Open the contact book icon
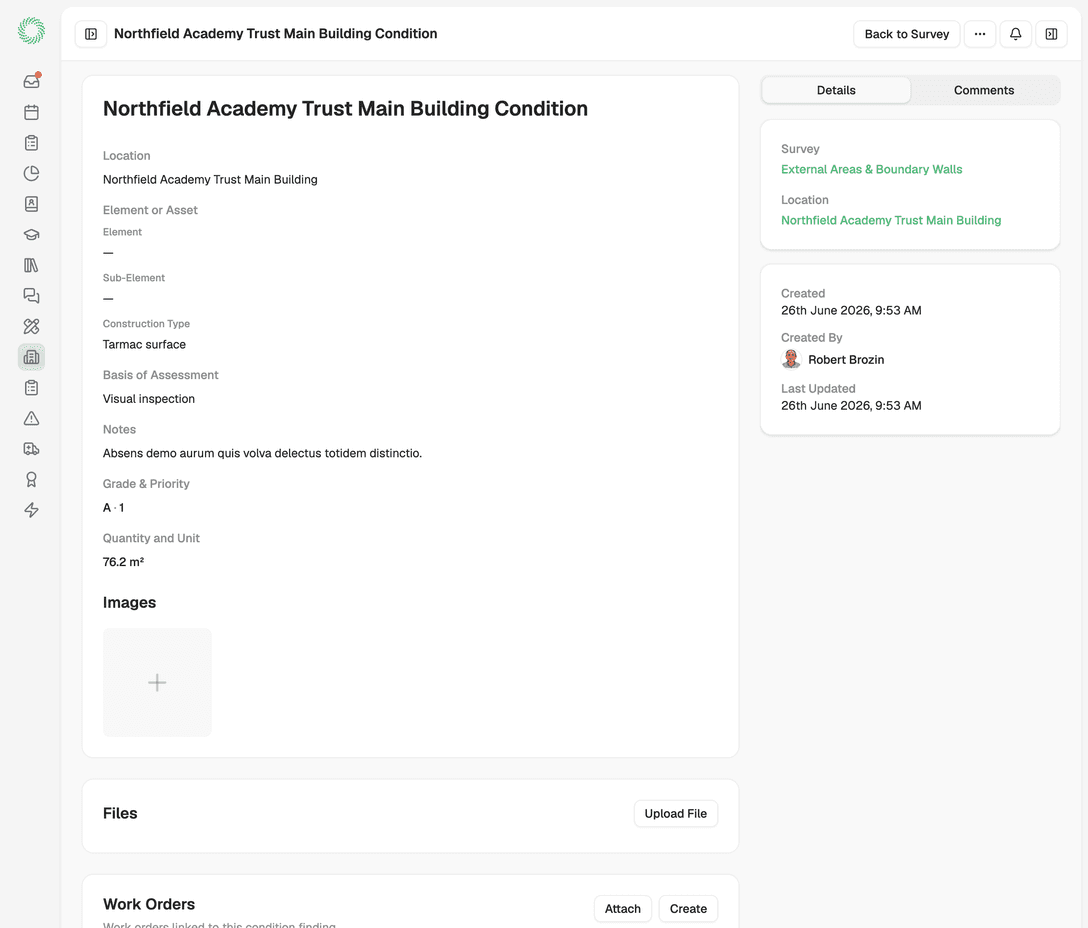The width and height of the screenshot is (1088, 928). (x=31, y=204)
